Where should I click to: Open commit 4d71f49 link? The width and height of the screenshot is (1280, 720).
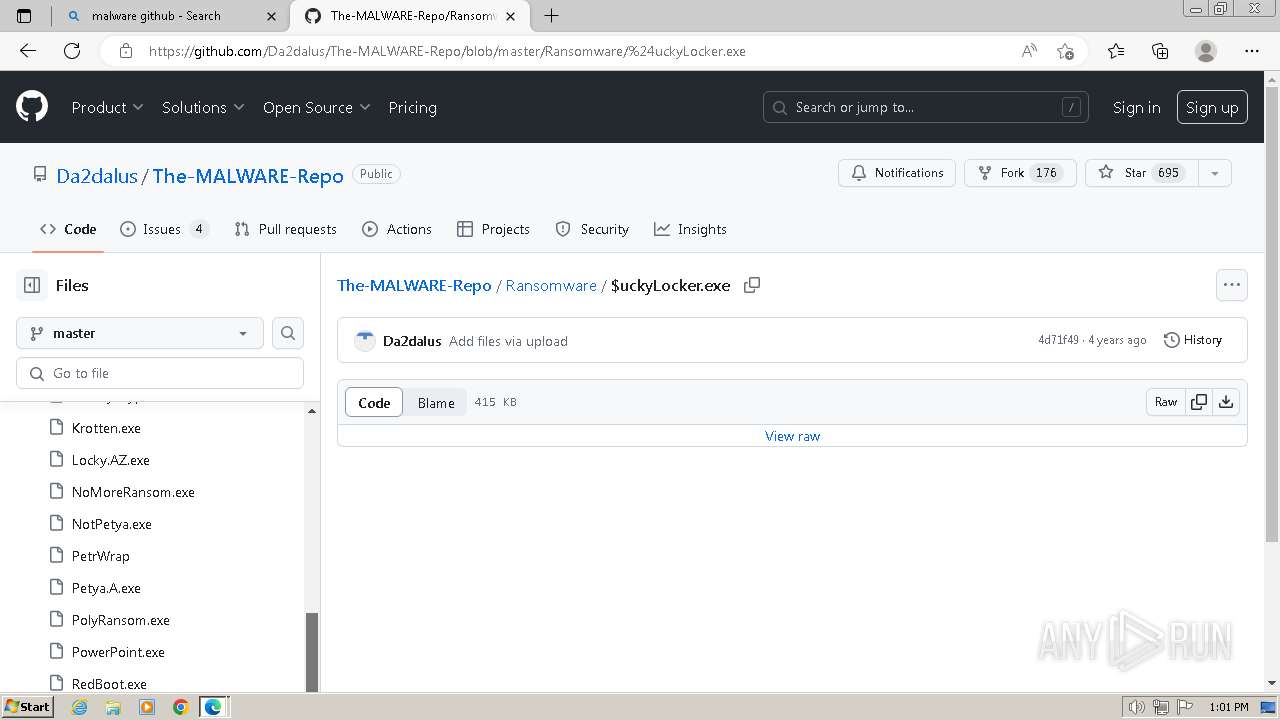click(1058, 340)
